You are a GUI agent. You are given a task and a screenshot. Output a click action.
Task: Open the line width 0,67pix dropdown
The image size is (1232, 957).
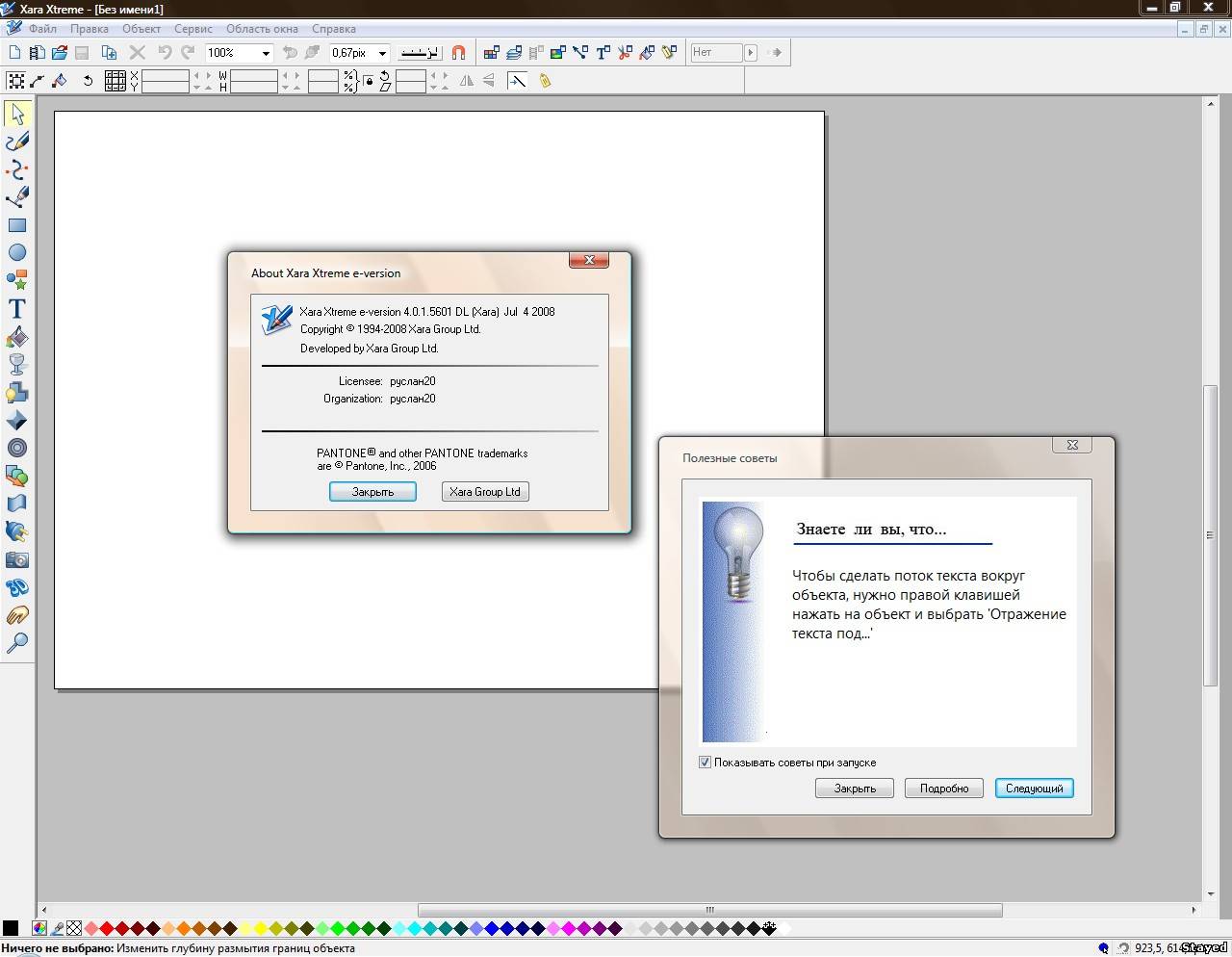click(382, 53)
